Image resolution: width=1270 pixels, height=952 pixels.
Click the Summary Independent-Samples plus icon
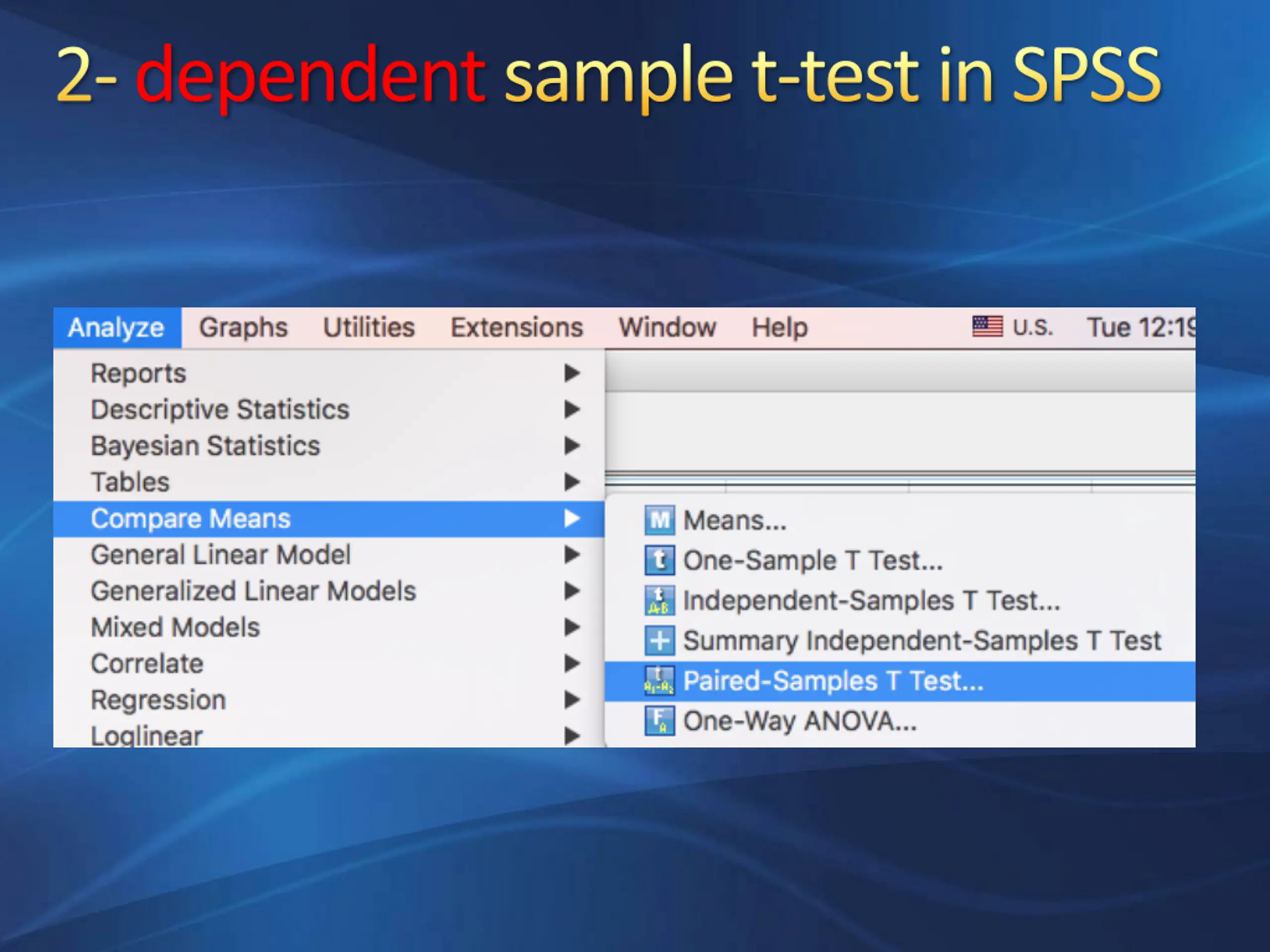click(x=659, y=641)
